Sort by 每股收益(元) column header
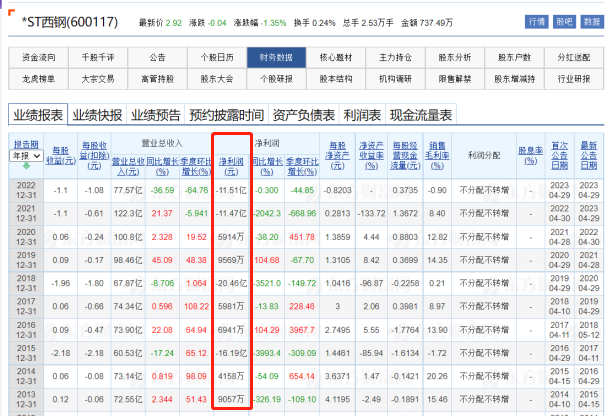 (x=61, y=156)
